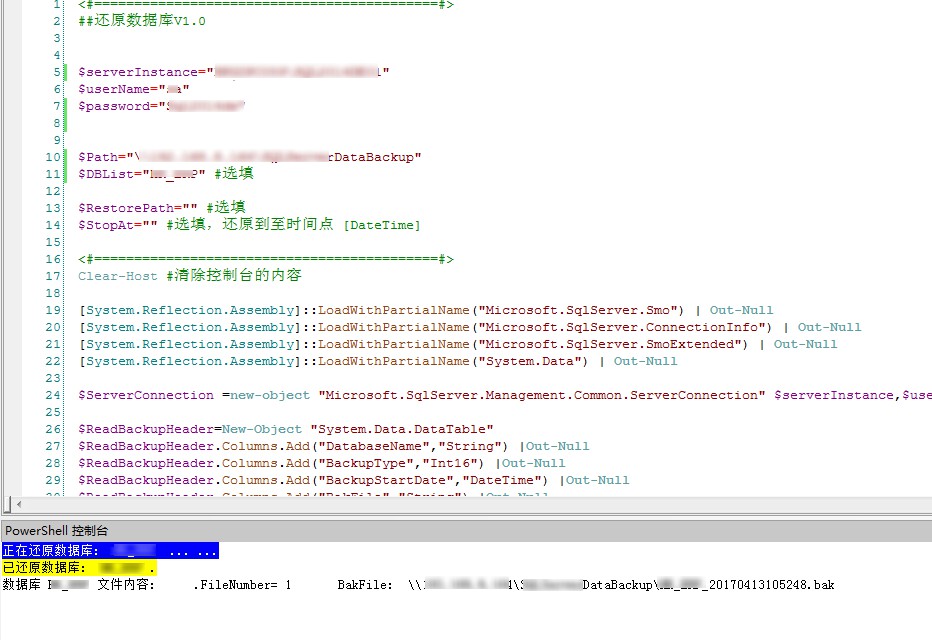Click Out-Null on line 22
932x640 pixels.
[646, 361]
